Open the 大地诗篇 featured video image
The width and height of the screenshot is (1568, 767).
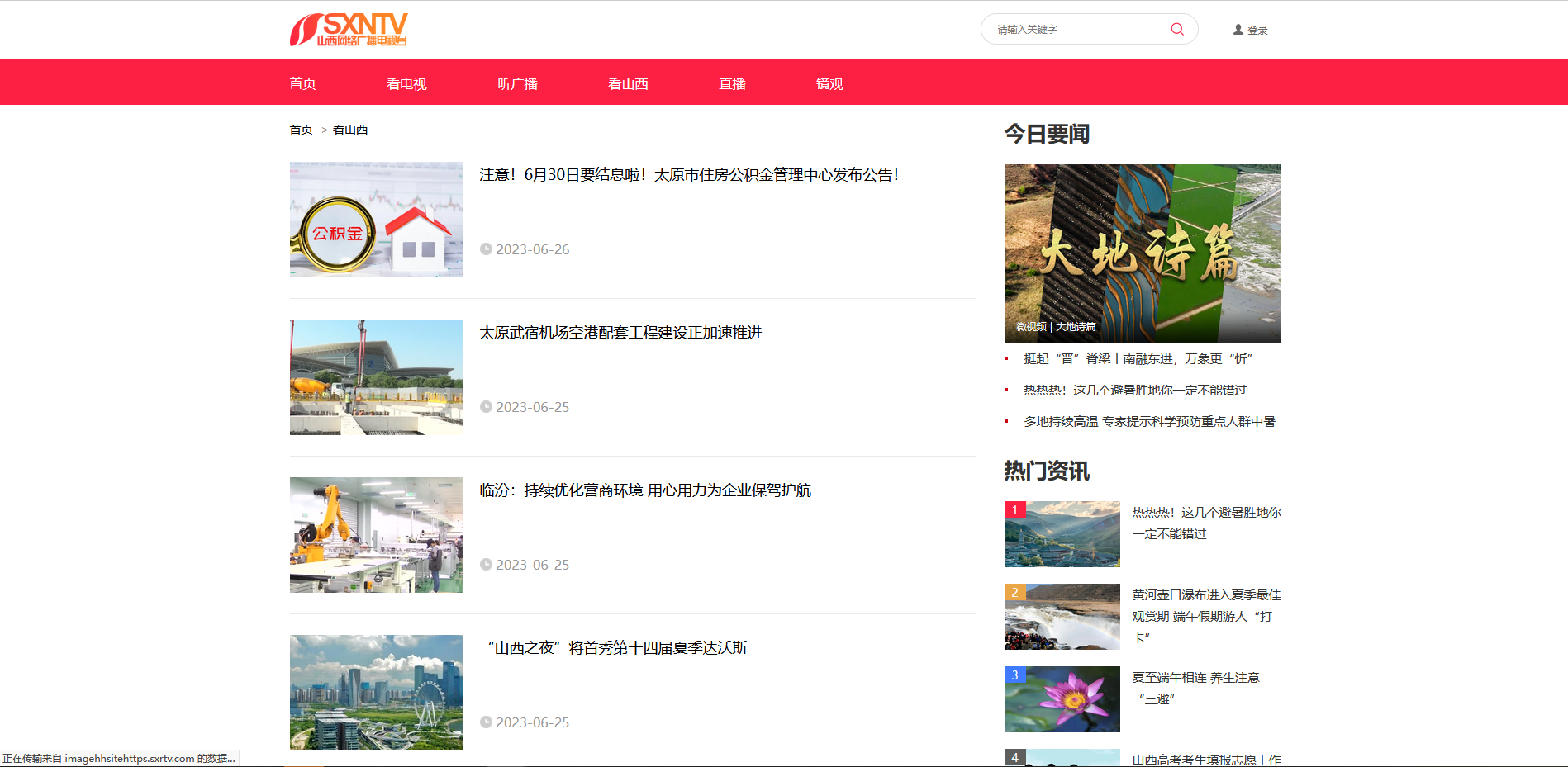(1143, 253)
